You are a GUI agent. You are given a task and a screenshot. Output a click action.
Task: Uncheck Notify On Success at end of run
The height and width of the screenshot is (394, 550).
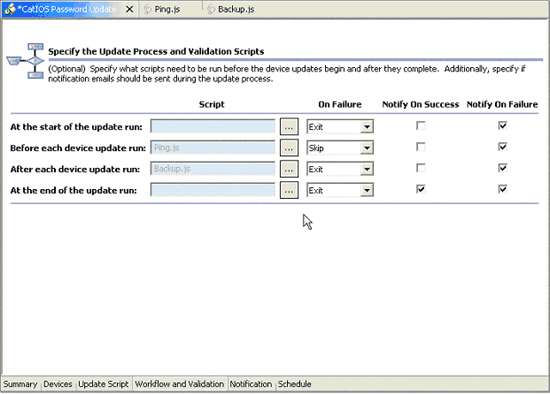click(x=421, y=189)
